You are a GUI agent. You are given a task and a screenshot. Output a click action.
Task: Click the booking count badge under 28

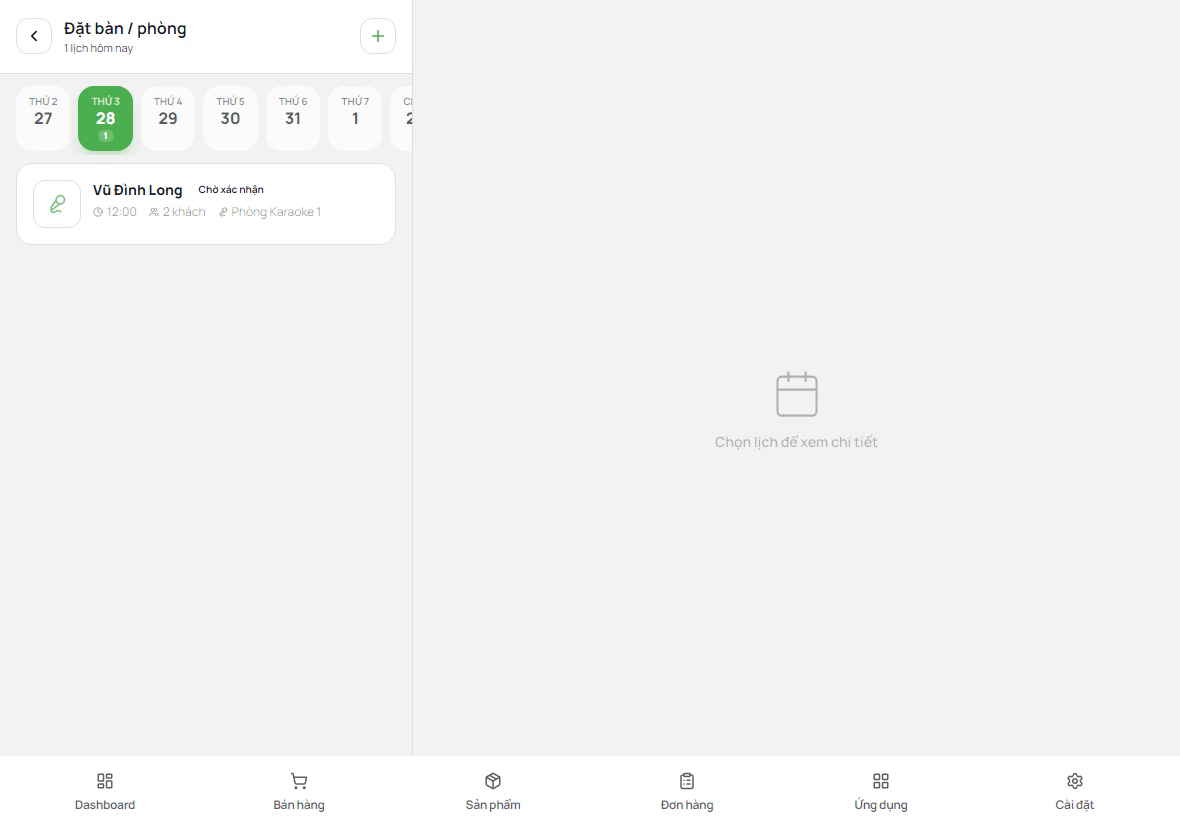(x=105, y=136)
